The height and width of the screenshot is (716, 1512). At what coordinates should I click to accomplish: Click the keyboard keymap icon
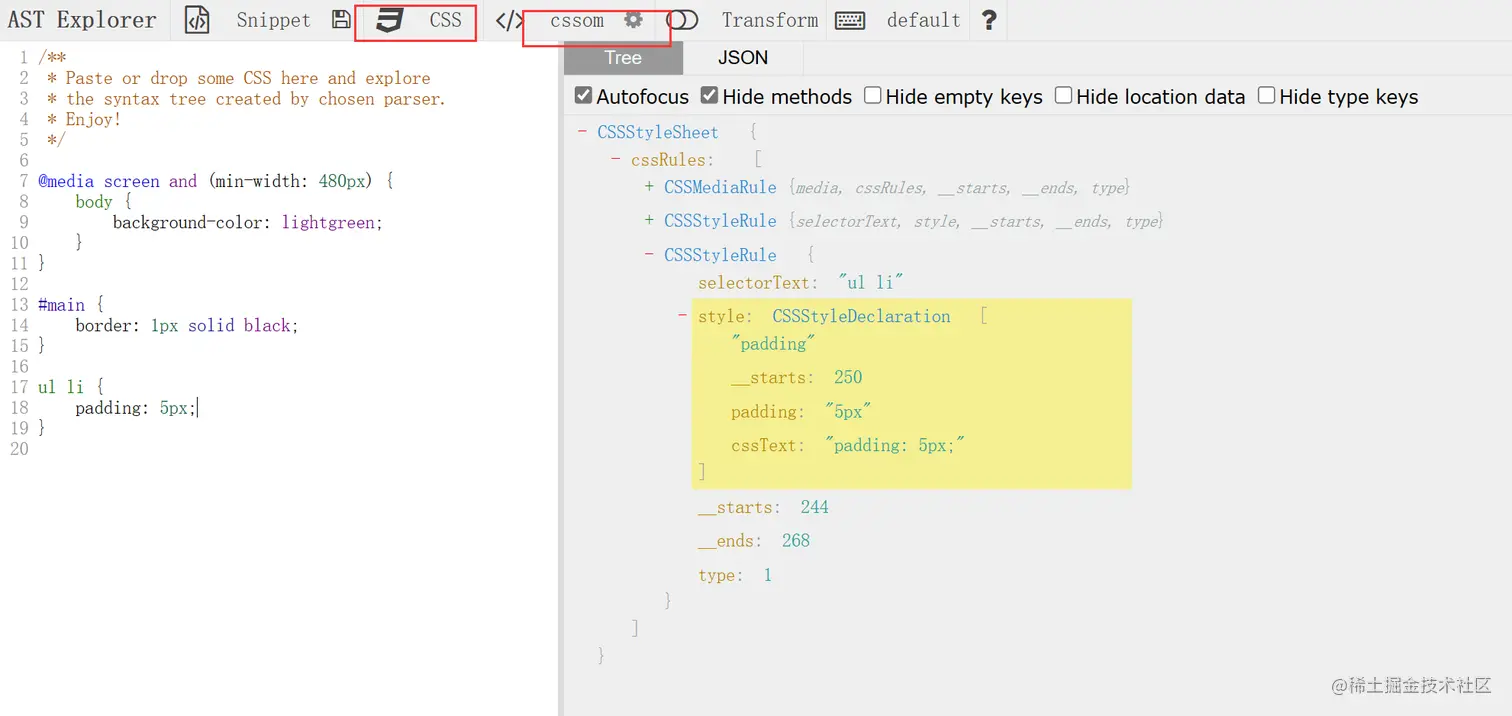coord(850,20)
